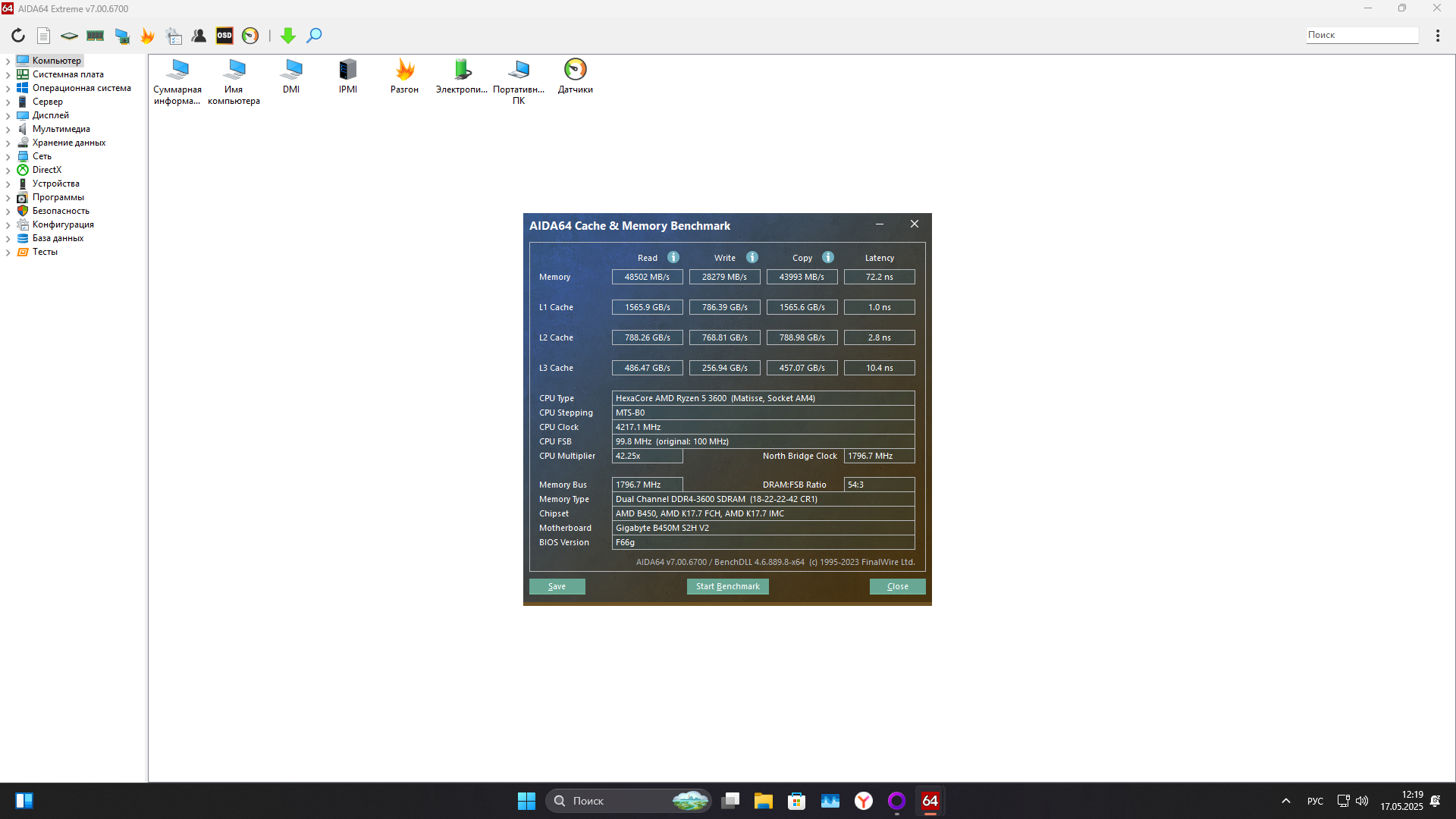Open the Report document icon
Image resolution: width=1456 pixels, height=819 pixels.
tap(44, 36)
